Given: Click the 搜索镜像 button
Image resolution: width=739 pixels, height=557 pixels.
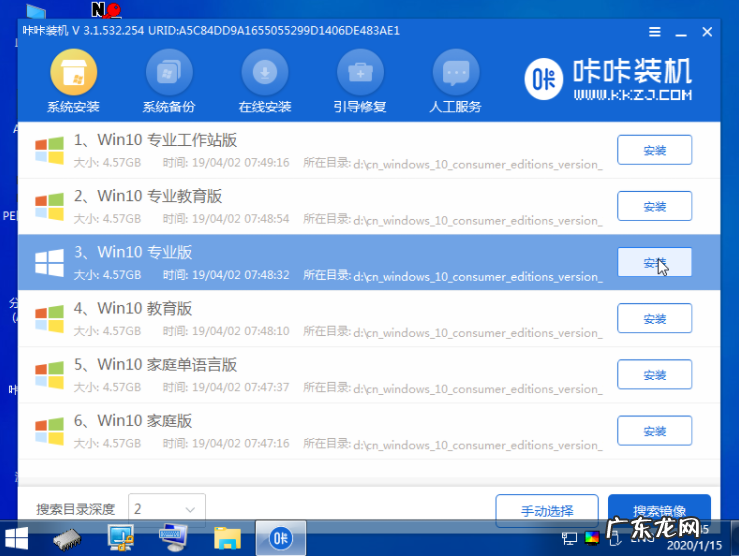Looking at the screenshot, I should tap(659, 511).
